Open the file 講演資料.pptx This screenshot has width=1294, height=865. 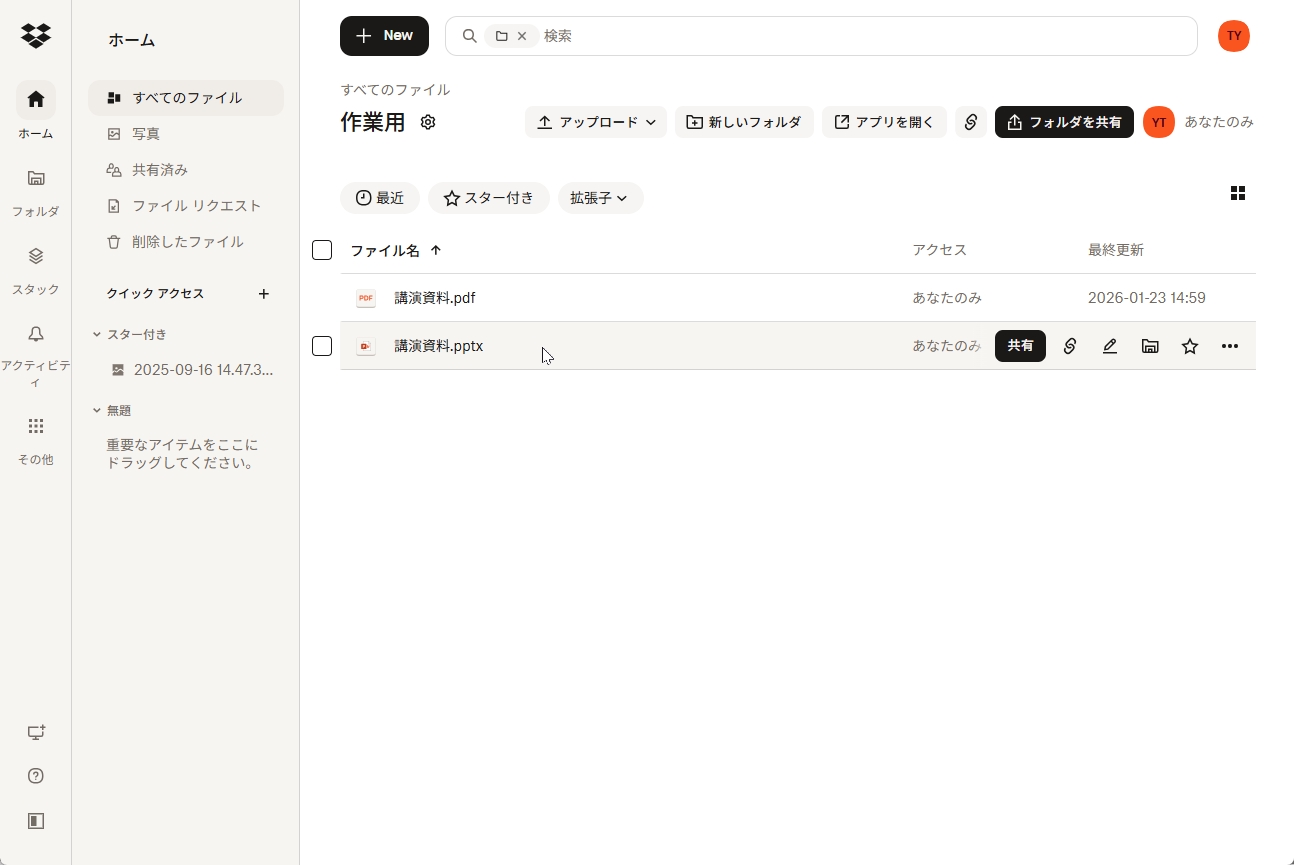[439, 346]
